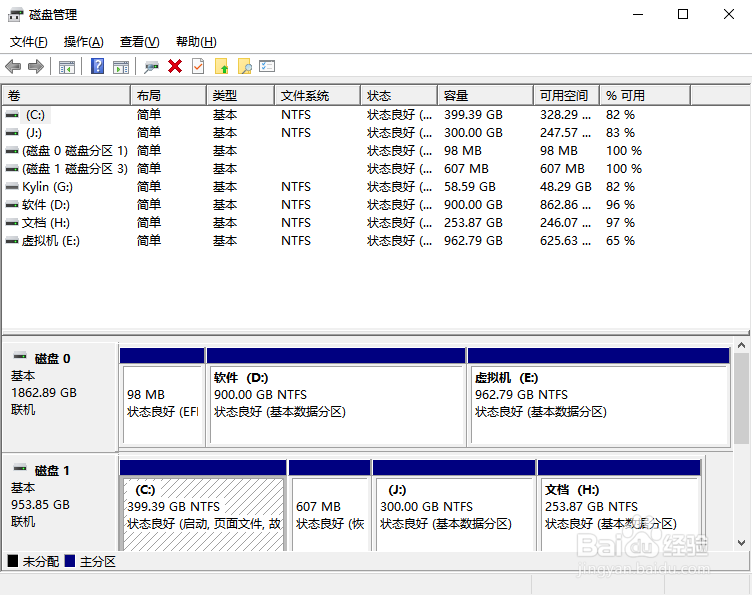Open the 帮助(H) menu
Image resolution: width=752 pixels, height=595 pixels.
click(x=196, y=42)
